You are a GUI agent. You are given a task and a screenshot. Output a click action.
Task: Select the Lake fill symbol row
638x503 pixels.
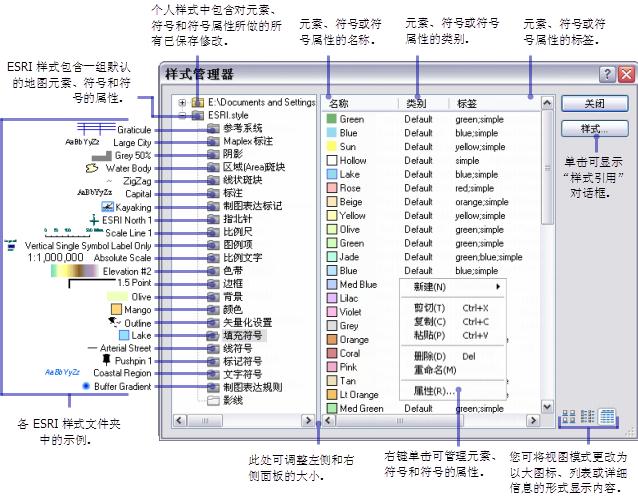coord(431,174)
